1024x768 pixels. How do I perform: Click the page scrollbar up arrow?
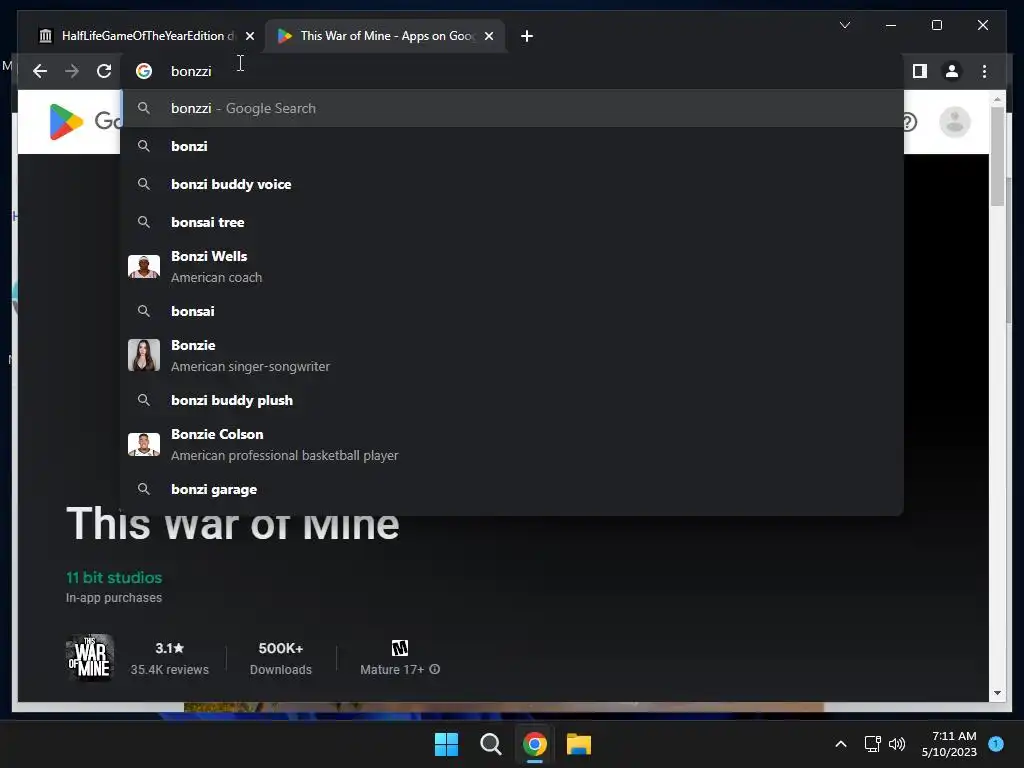tap(997, 99)
